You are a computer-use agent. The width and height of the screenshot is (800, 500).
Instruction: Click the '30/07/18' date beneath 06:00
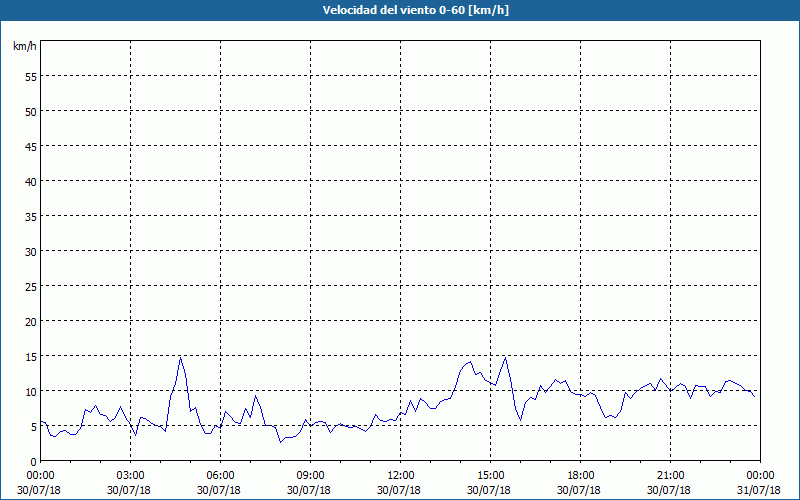click(219, 490)
